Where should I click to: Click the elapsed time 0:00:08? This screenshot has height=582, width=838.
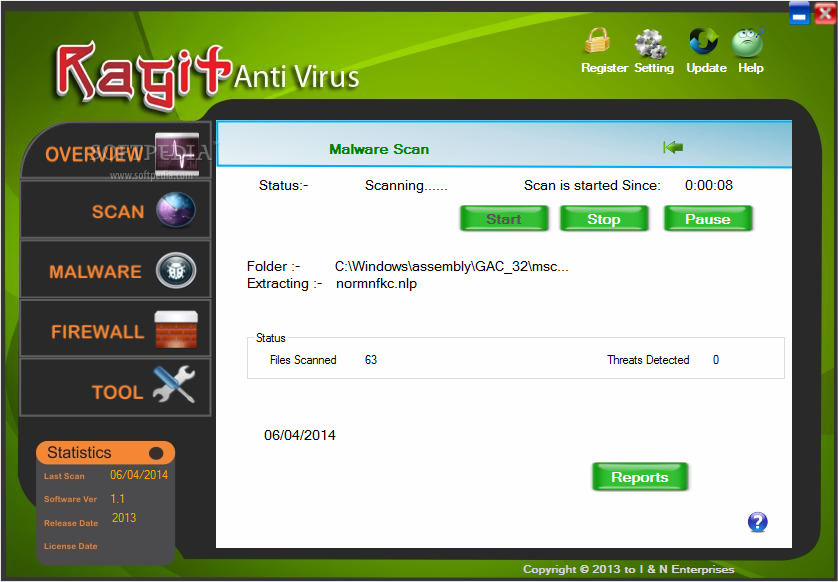(709, 185)
